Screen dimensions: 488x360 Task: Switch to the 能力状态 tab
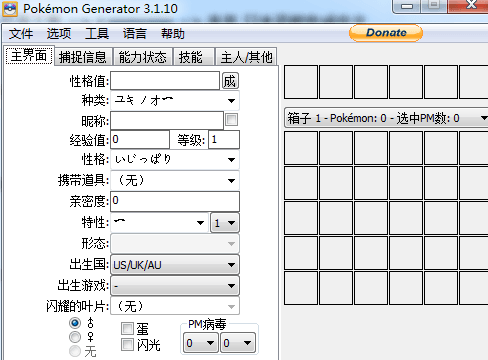(143, 57)
